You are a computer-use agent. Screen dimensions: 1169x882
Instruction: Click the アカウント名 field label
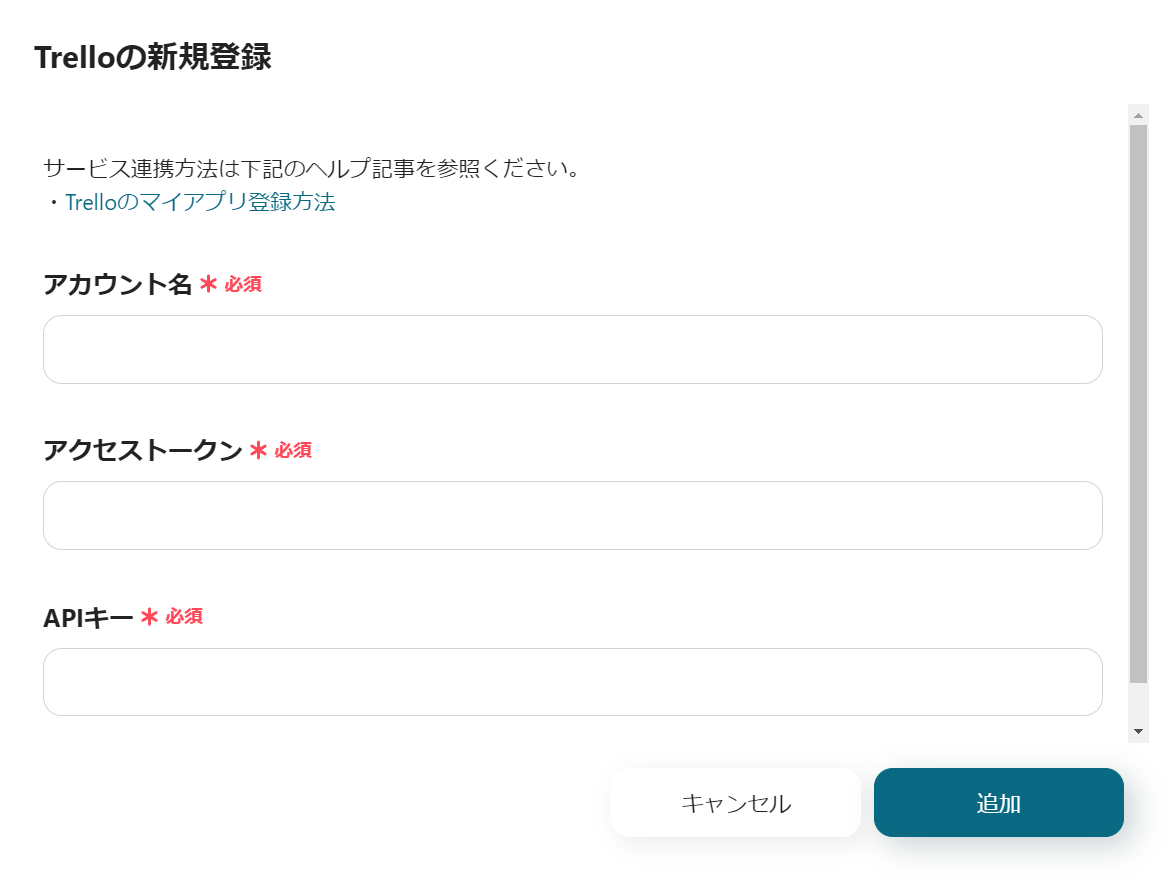[x=117, y=285]
